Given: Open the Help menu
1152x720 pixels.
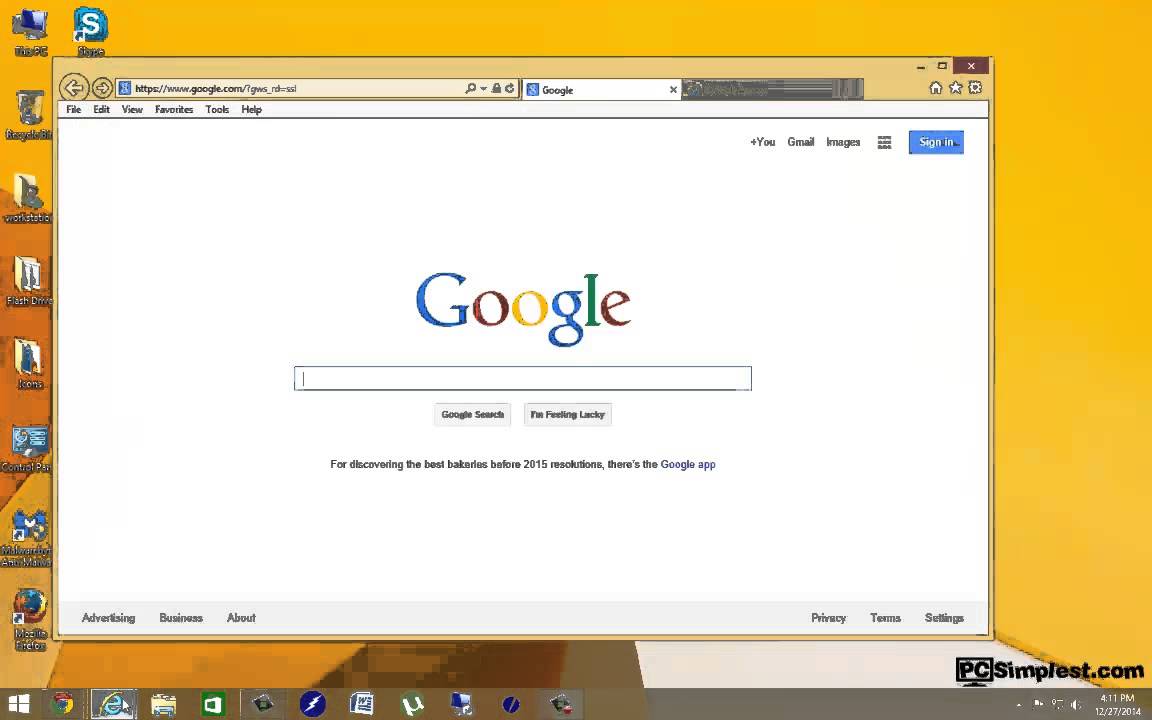Looking at the screenshot, I should coord(251,109).
